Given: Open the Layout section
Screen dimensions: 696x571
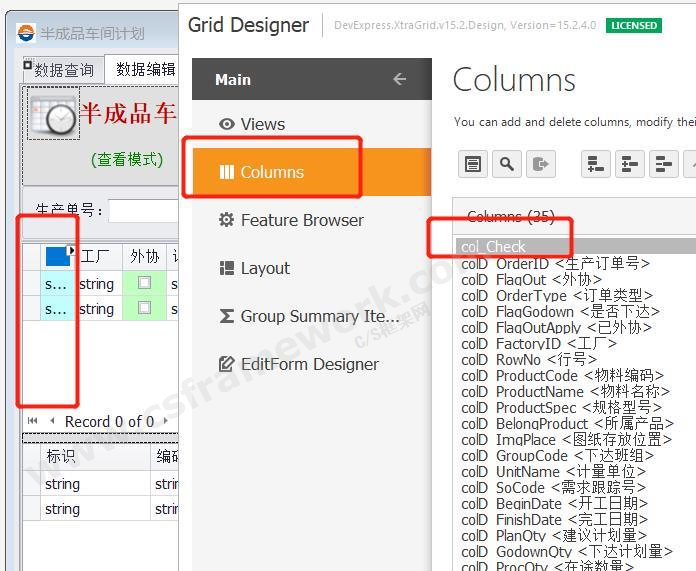Looking at the screenshot, I should 265,268.
